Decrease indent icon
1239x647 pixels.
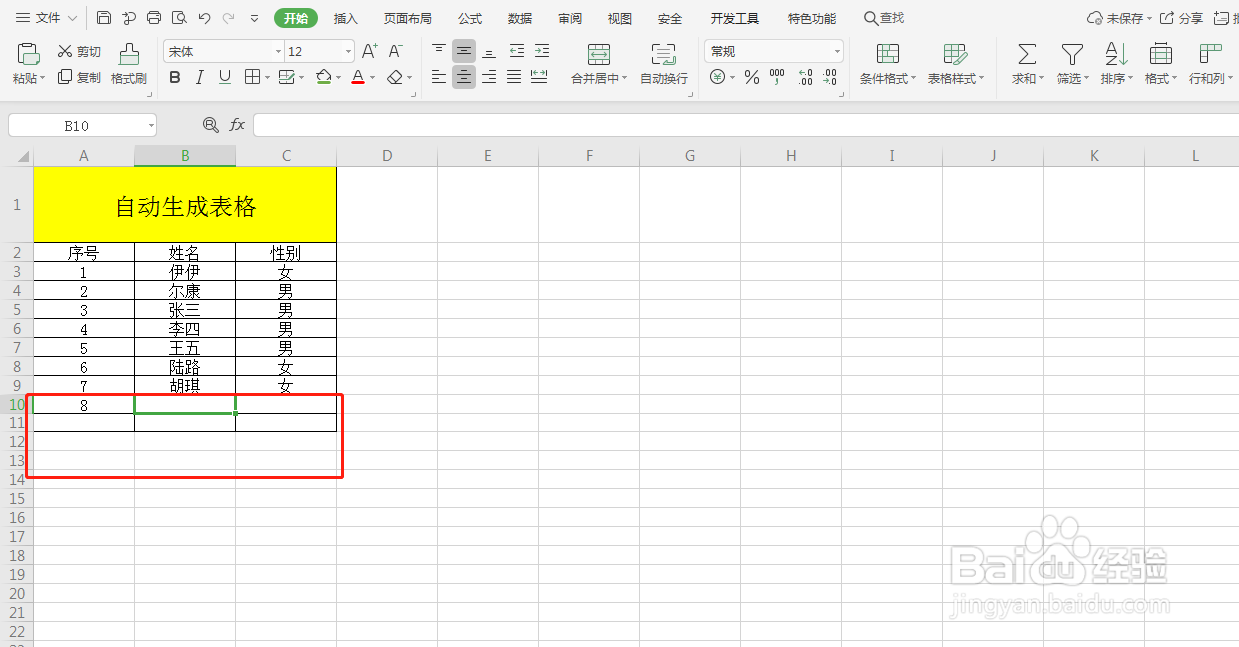tap(516, 51)
